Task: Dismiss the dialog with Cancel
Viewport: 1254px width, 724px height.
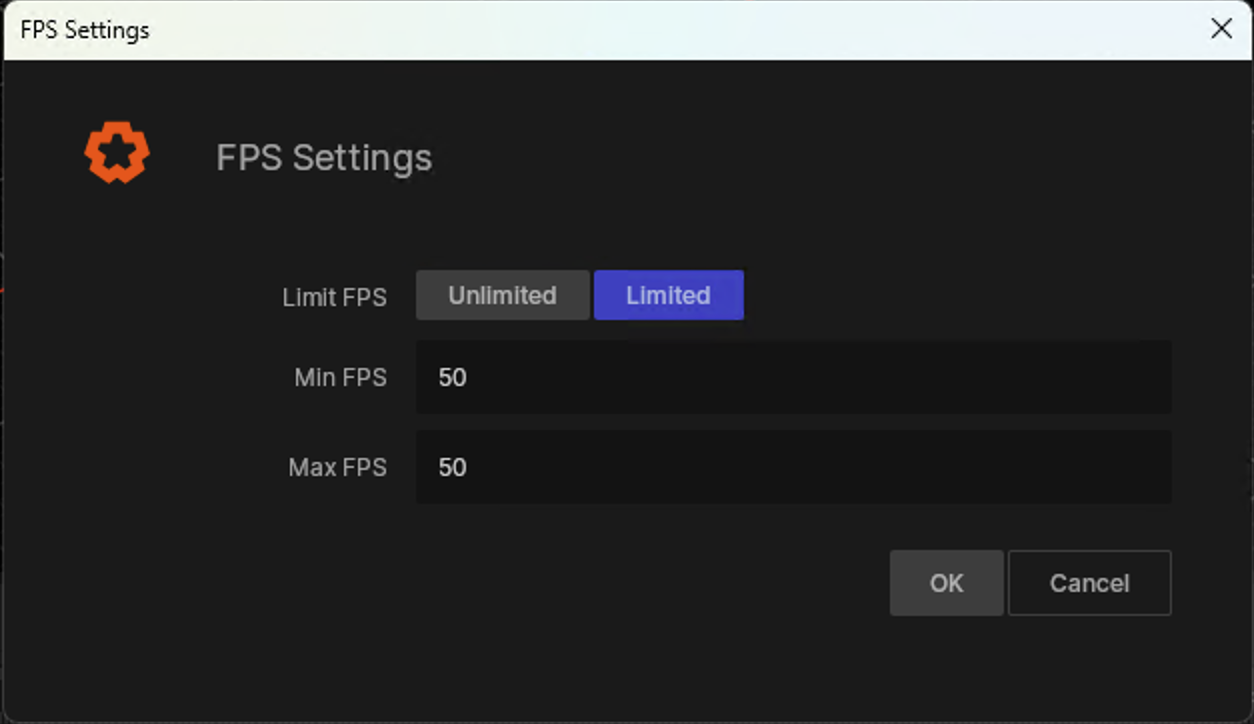Action: click(1089, 583)
